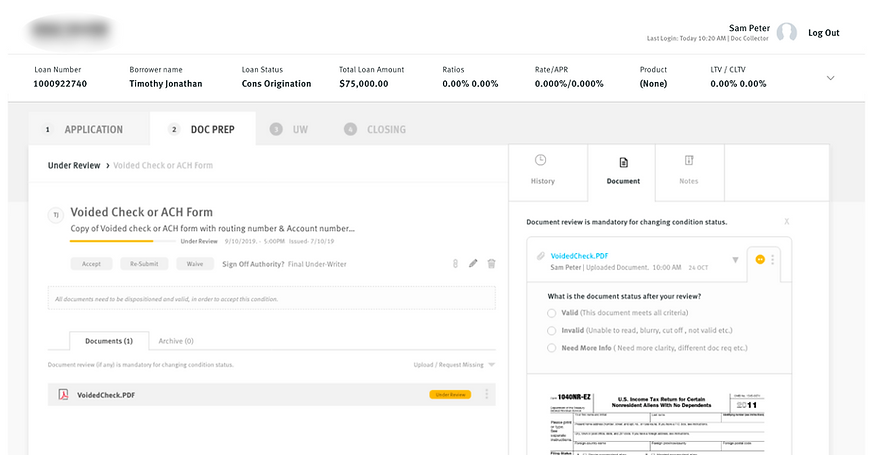This screenshot has height=455, width=874.
Task: Delete condition with the trash icon
Action: point(491,263)
